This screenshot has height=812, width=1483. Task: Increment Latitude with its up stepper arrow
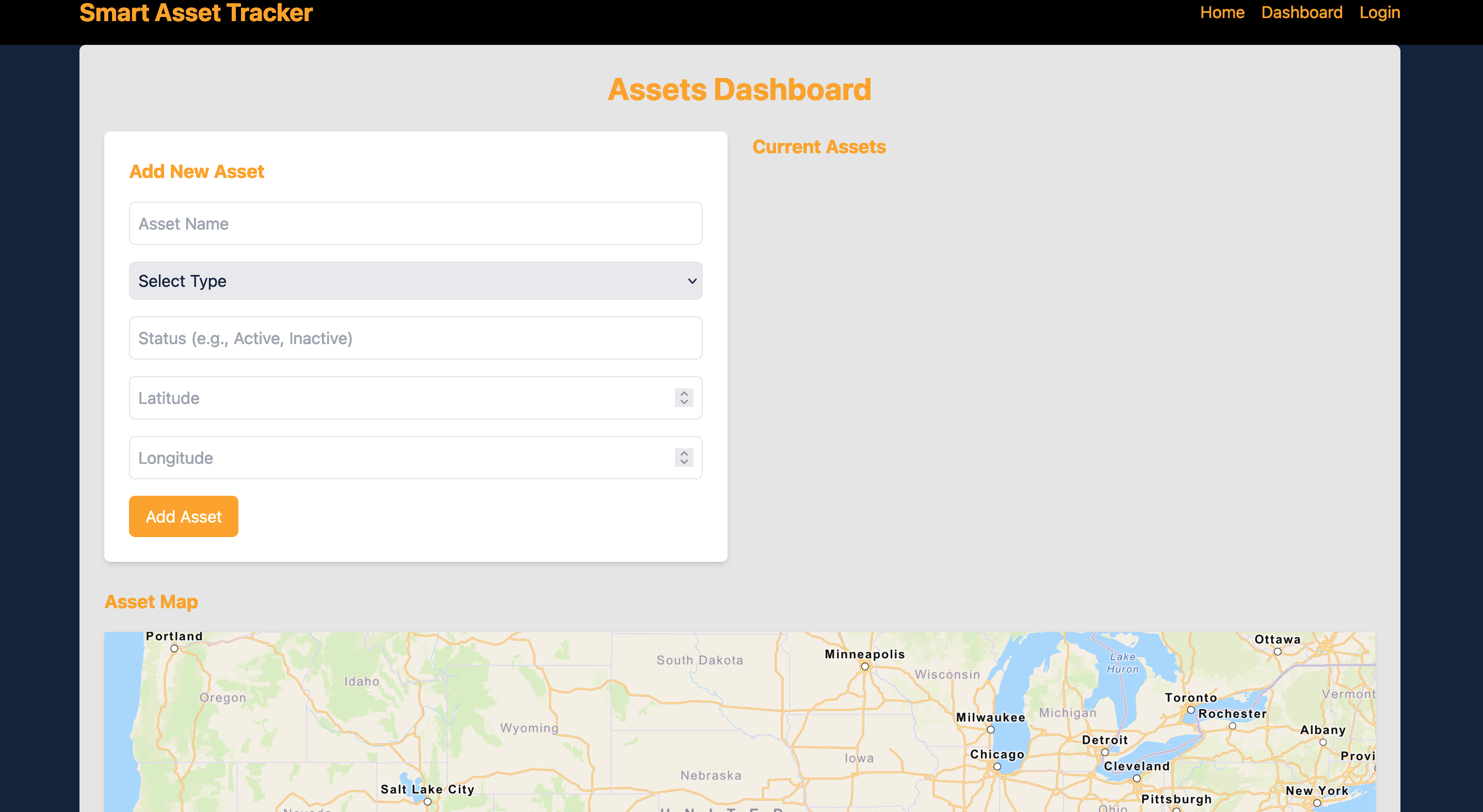coord(683,393)
